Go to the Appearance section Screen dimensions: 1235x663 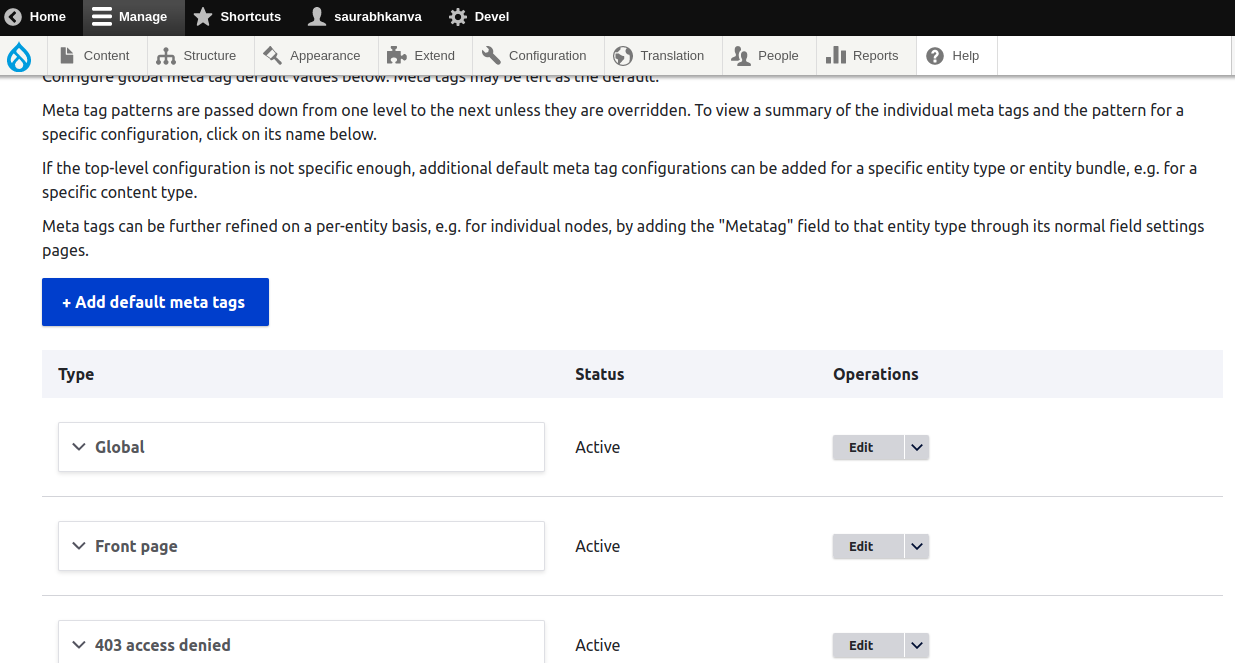coord(313,56)
